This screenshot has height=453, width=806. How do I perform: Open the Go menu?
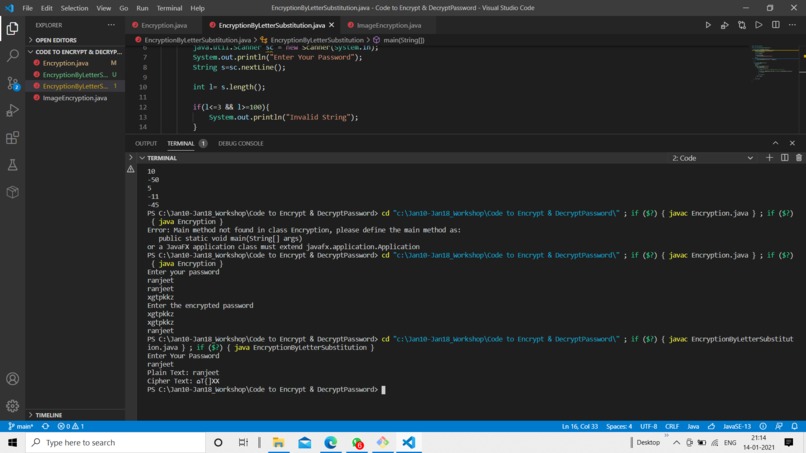coord(123,8)
